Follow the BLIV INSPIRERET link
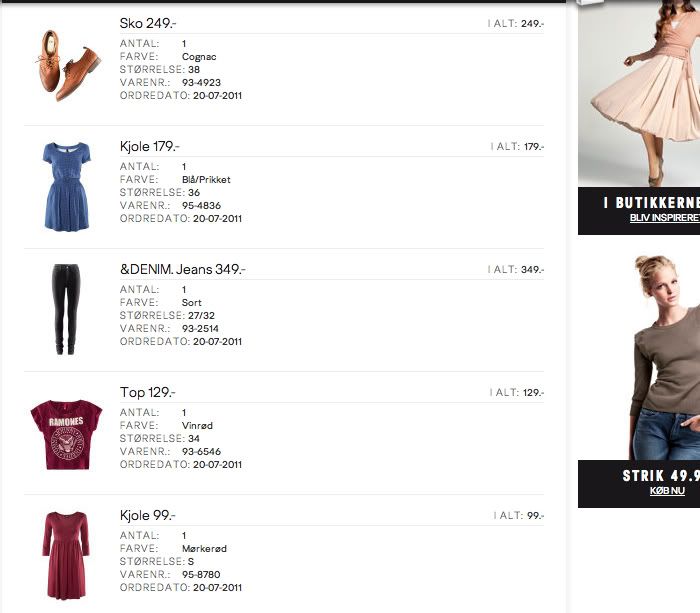Viewport: 700px width, 613px height. [x=665, y=218]
